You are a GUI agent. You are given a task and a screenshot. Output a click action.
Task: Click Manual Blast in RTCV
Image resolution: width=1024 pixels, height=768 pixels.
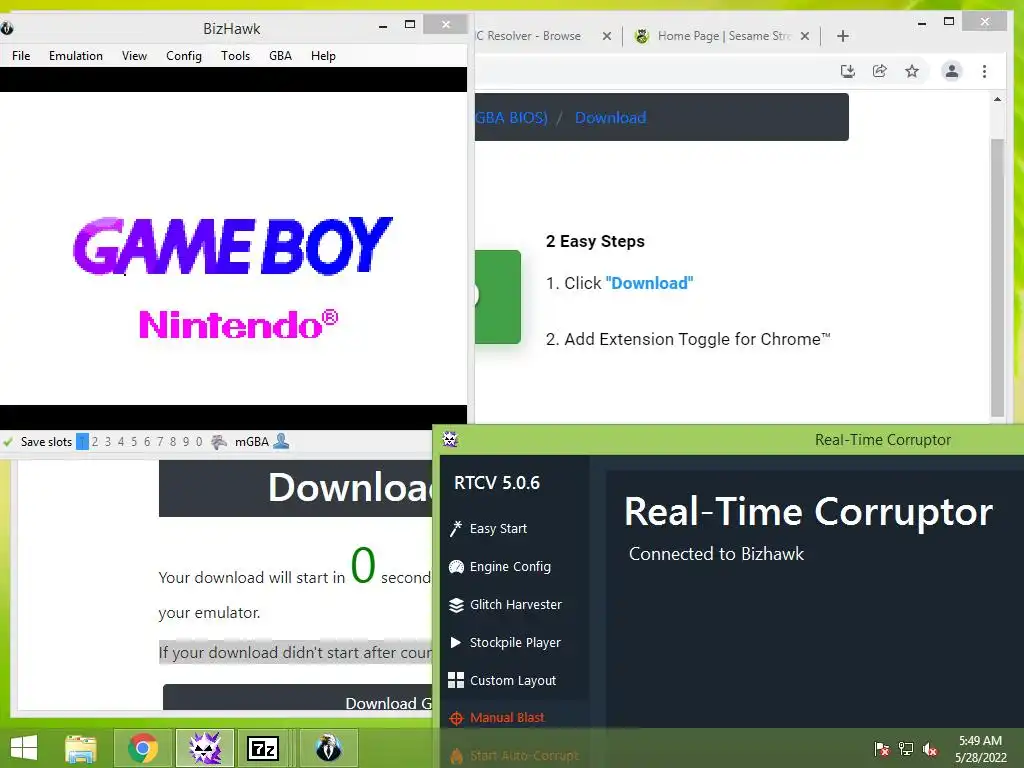(507, 718)
